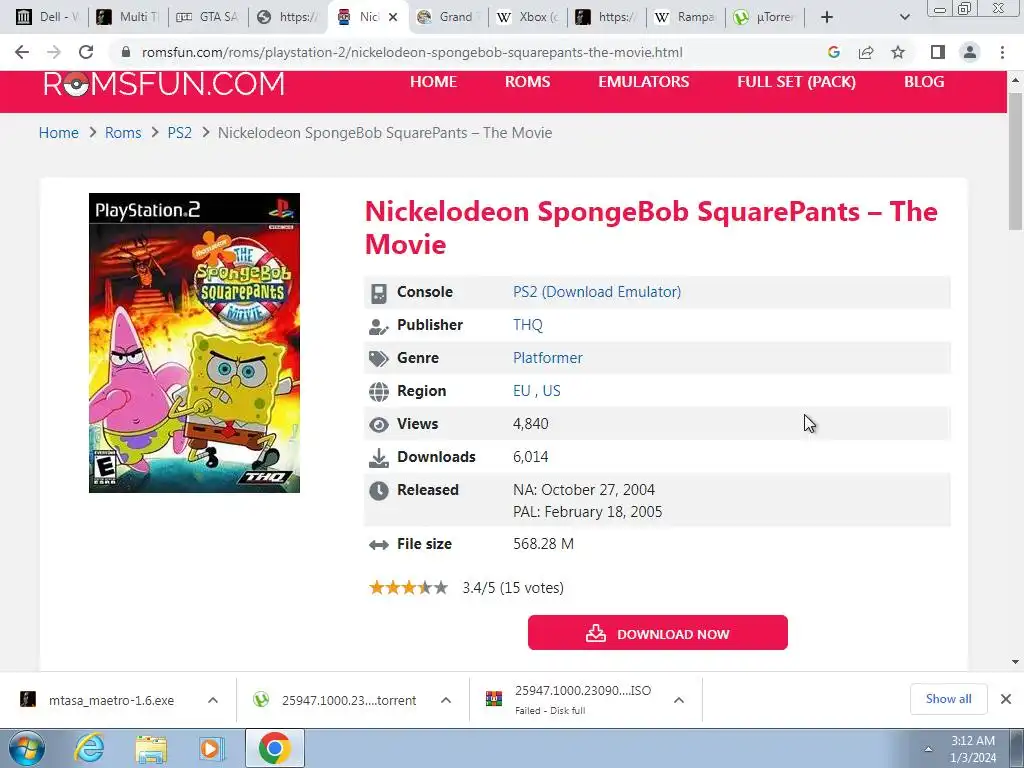Click the File size arrows icon
Viewport: 1024px width, 768px height.
tap(379, 545)
